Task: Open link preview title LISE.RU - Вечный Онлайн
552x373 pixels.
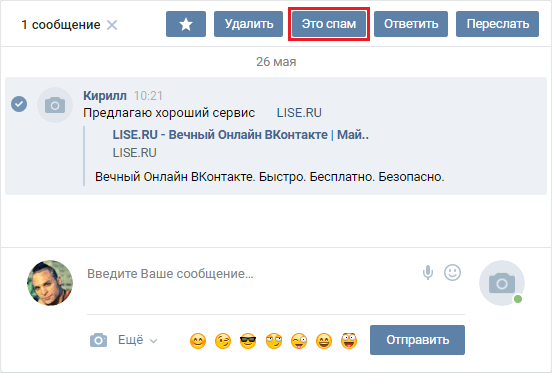Action: click(x=240, y=135)
